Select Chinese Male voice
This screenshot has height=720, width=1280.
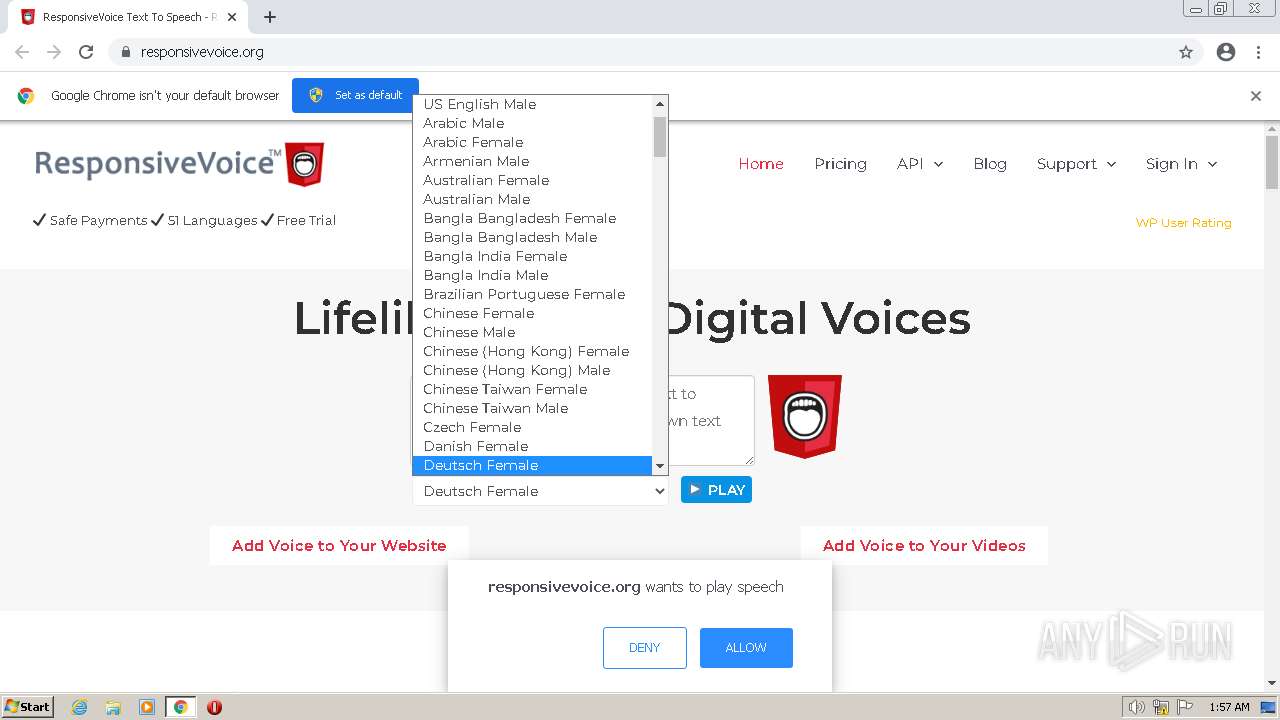[532, 332]
